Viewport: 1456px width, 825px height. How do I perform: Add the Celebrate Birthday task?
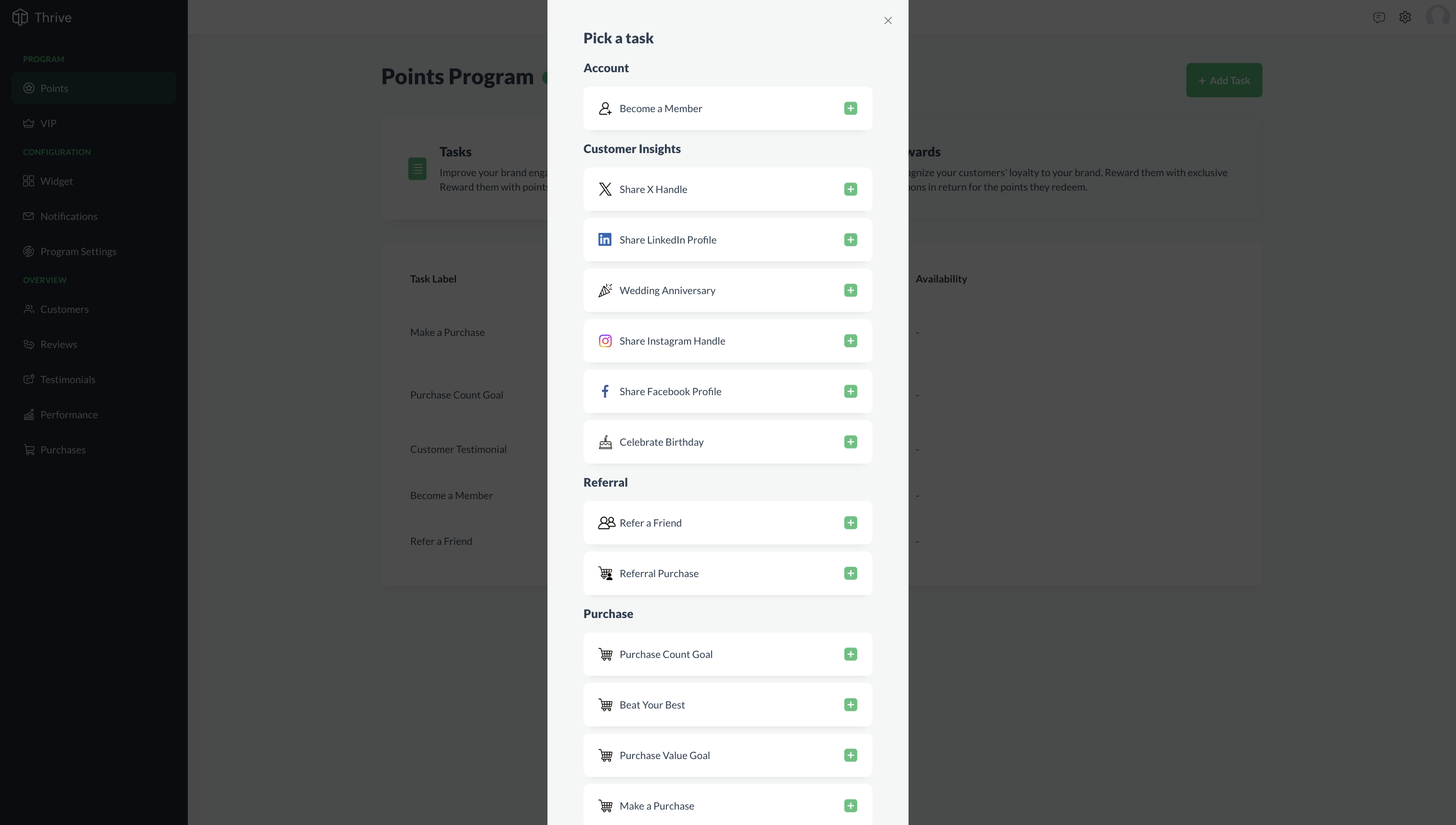pos(850,442)
